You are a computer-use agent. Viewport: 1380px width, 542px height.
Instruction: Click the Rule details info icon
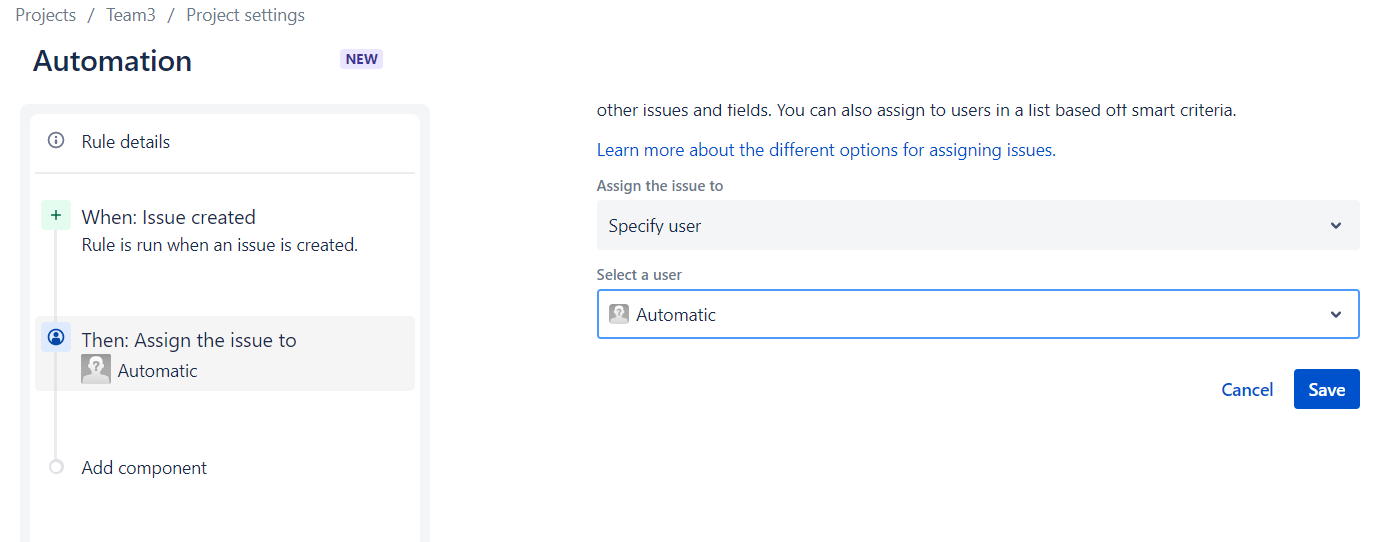click(x=56, y=141)
